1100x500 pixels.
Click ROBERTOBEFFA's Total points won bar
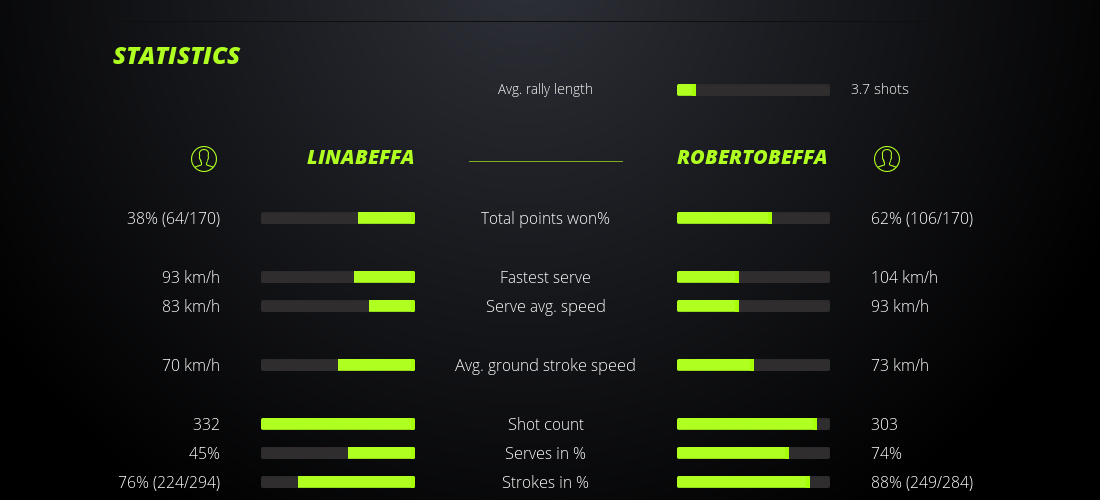click(753, 218)
